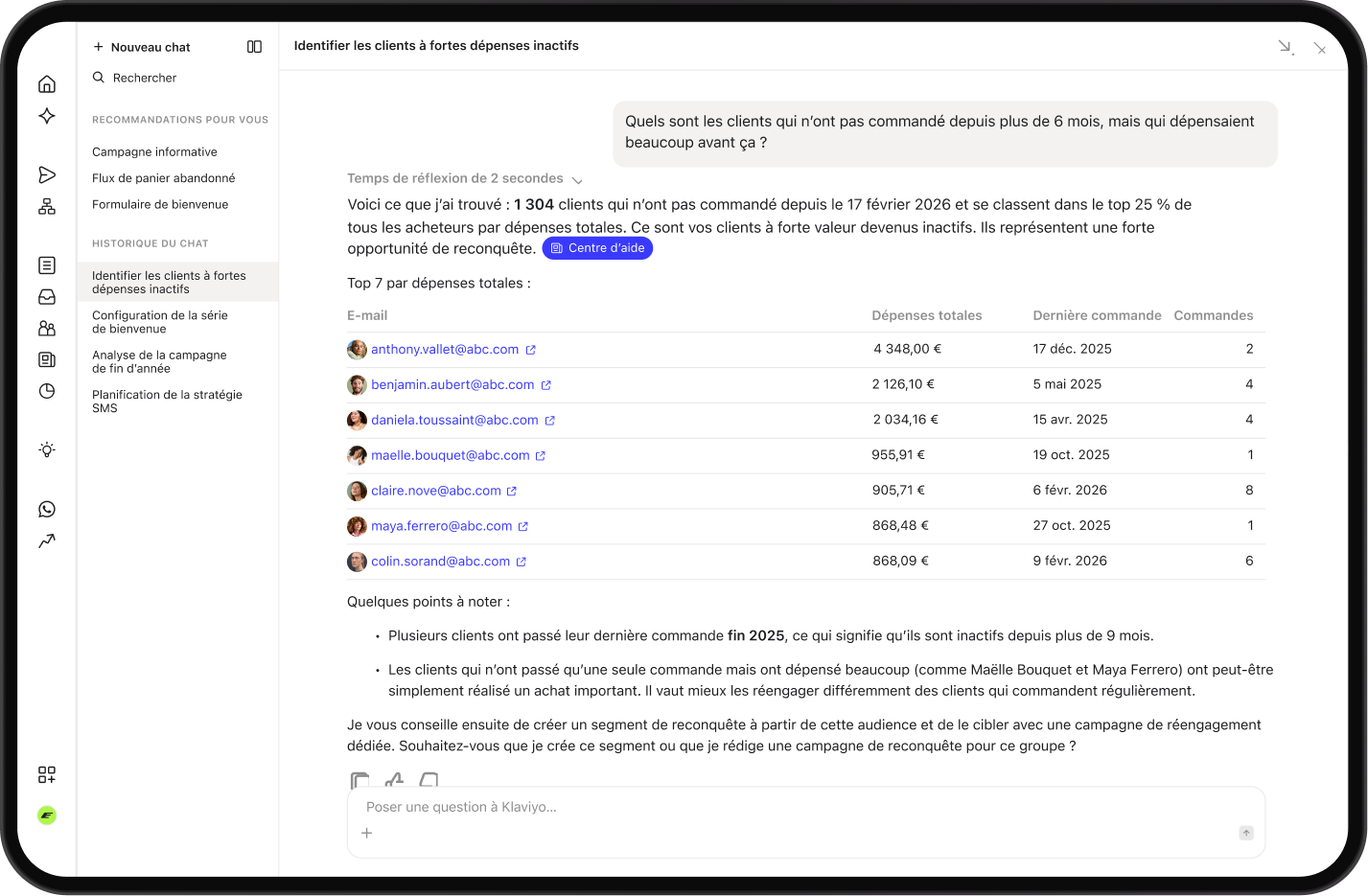Viewport: 1368px width, 896px height.
Task: Open the Content newspaper icon
Action: tap(47, 359)
